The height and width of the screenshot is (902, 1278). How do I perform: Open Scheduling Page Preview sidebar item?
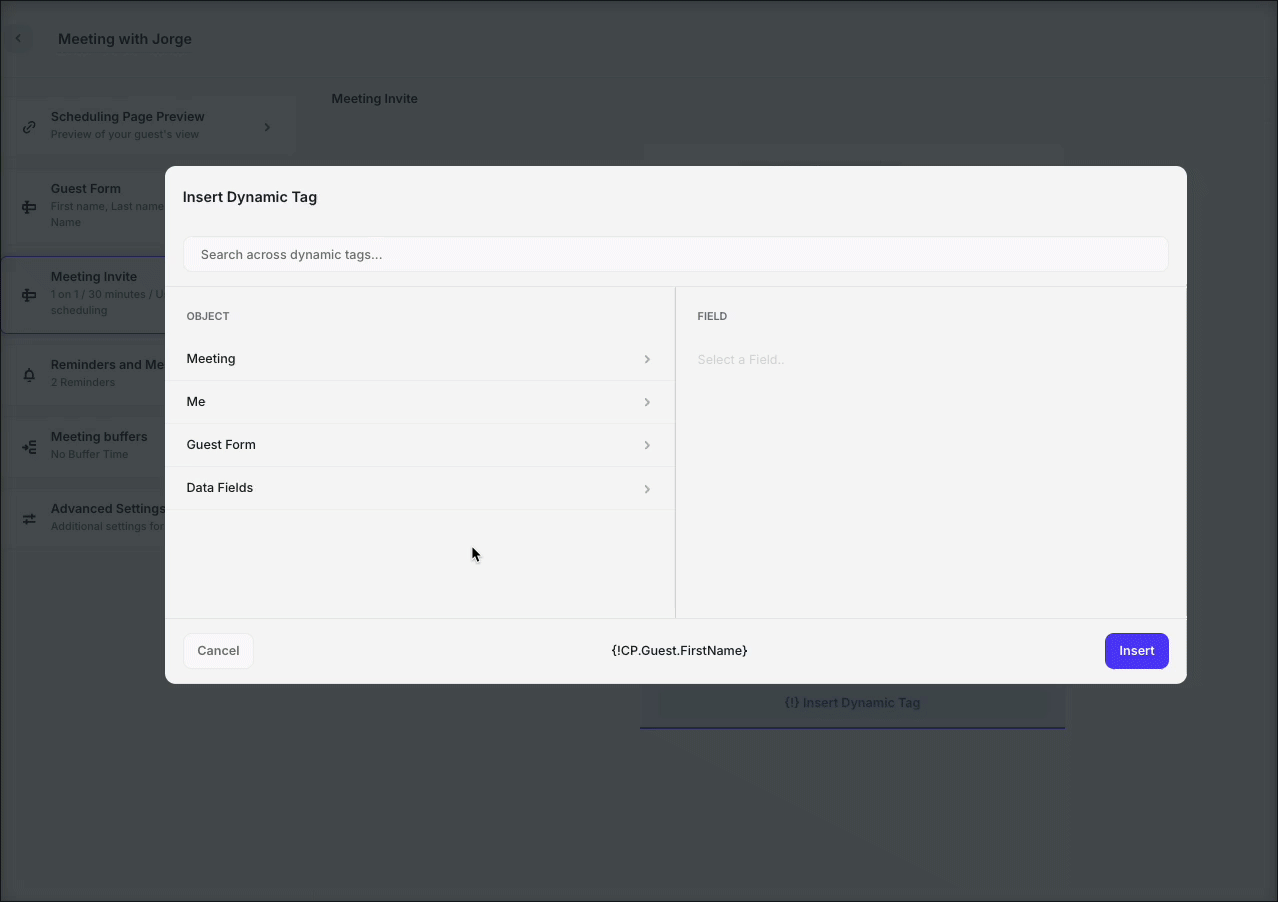click(148, 125)
